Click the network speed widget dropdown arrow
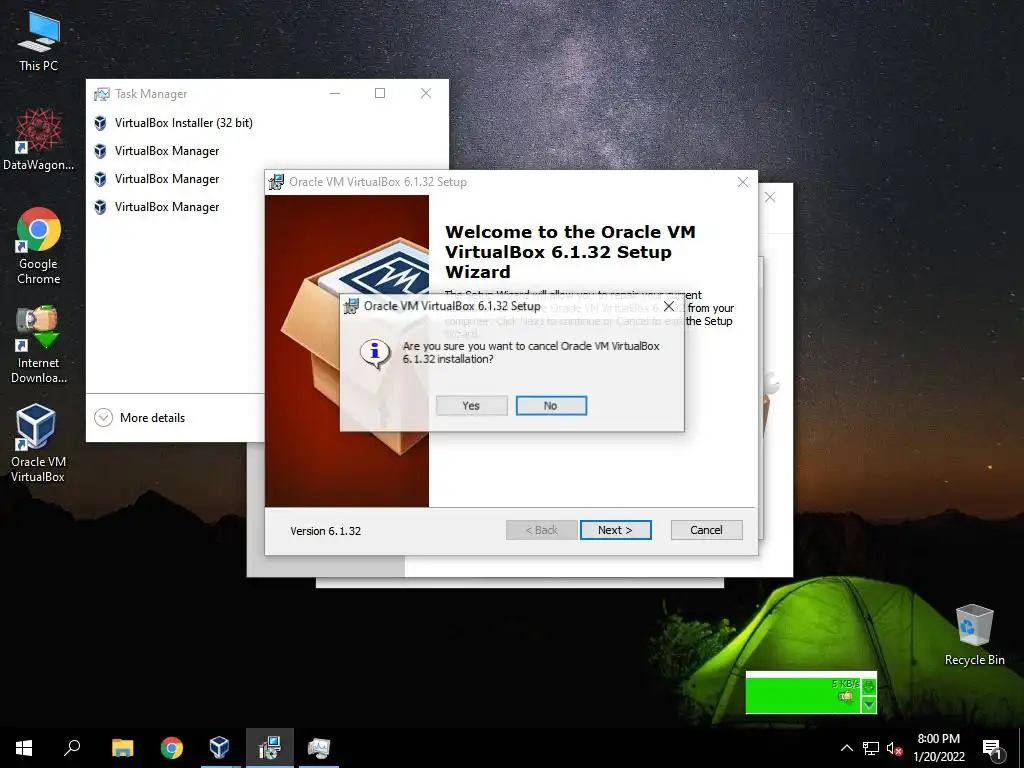Viewport: 1024px width, 768px height. [869, 705]
